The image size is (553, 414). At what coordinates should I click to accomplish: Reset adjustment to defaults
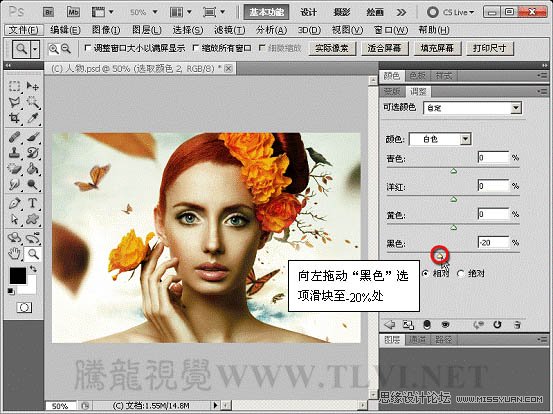pyautogui.click(x=497, y=325)
